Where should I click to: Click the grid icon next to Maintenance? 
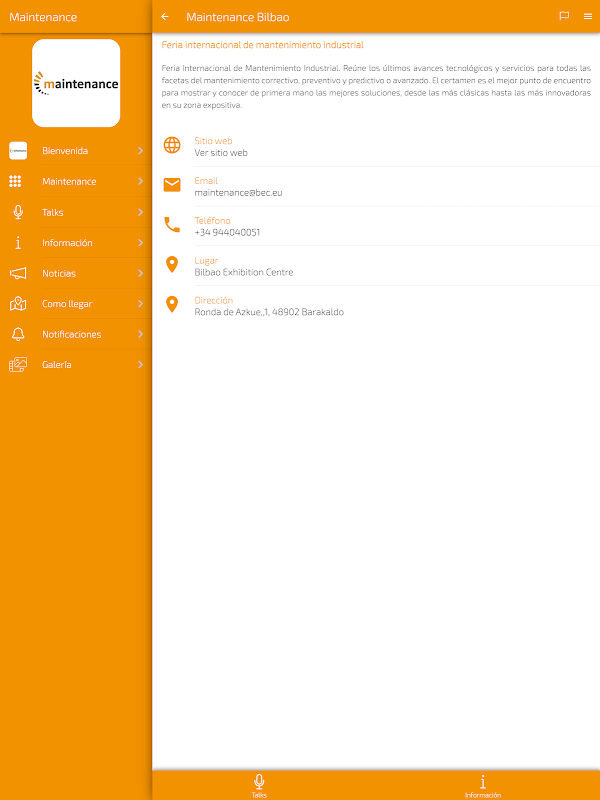pyautogui.click(x=15, y=181)
